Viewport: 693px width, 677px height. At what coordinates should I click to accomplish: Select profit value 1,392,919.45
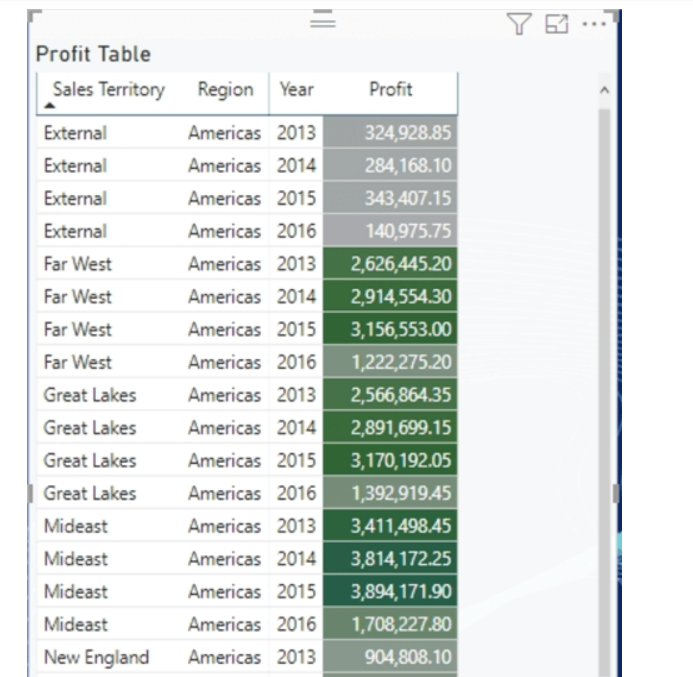tap(401, 493)
